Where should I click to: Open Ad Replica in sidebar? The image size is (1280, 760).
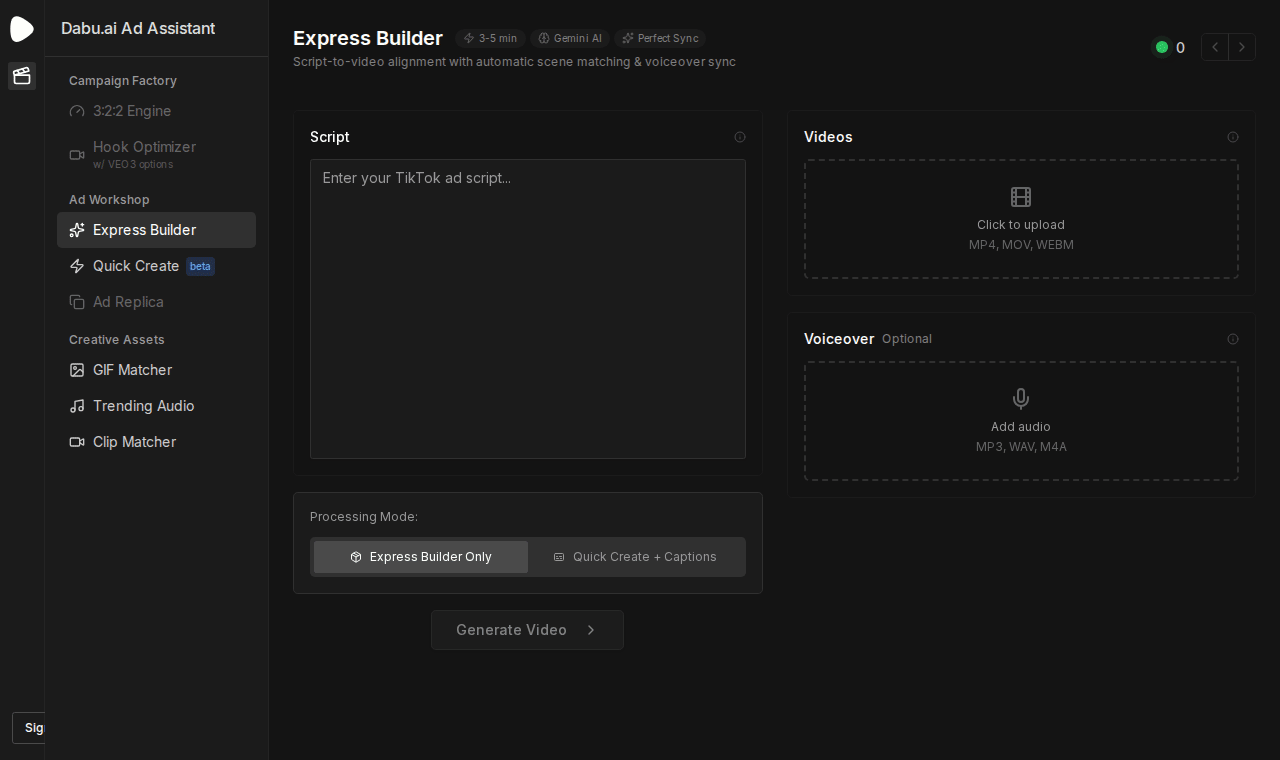click(156, 302)
